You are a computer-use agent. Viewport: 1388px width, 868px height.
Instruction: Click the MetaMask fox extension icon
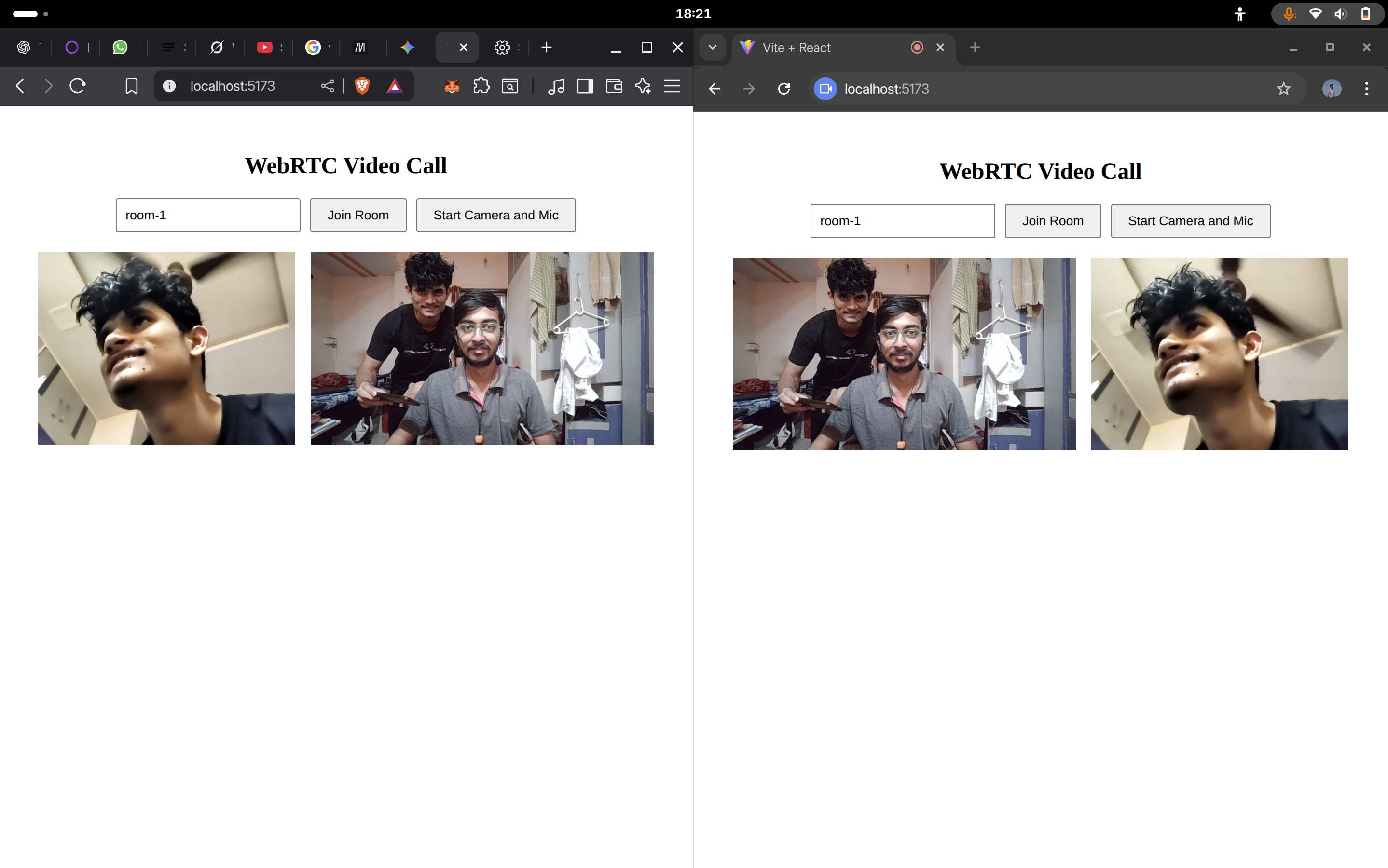tap(452, 86)
